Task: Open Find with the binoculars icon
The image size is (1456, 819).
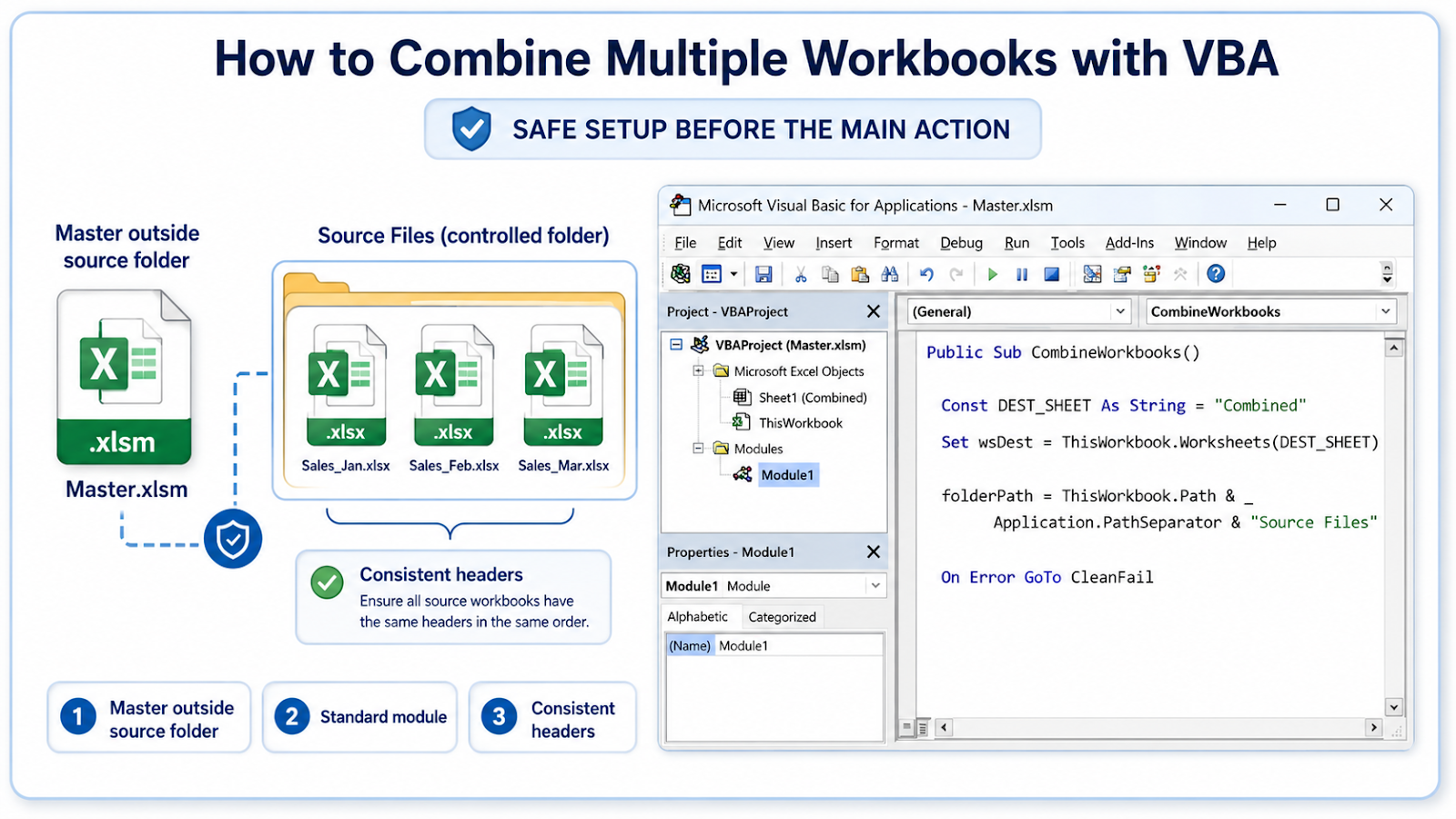Action: coord(890,274)
